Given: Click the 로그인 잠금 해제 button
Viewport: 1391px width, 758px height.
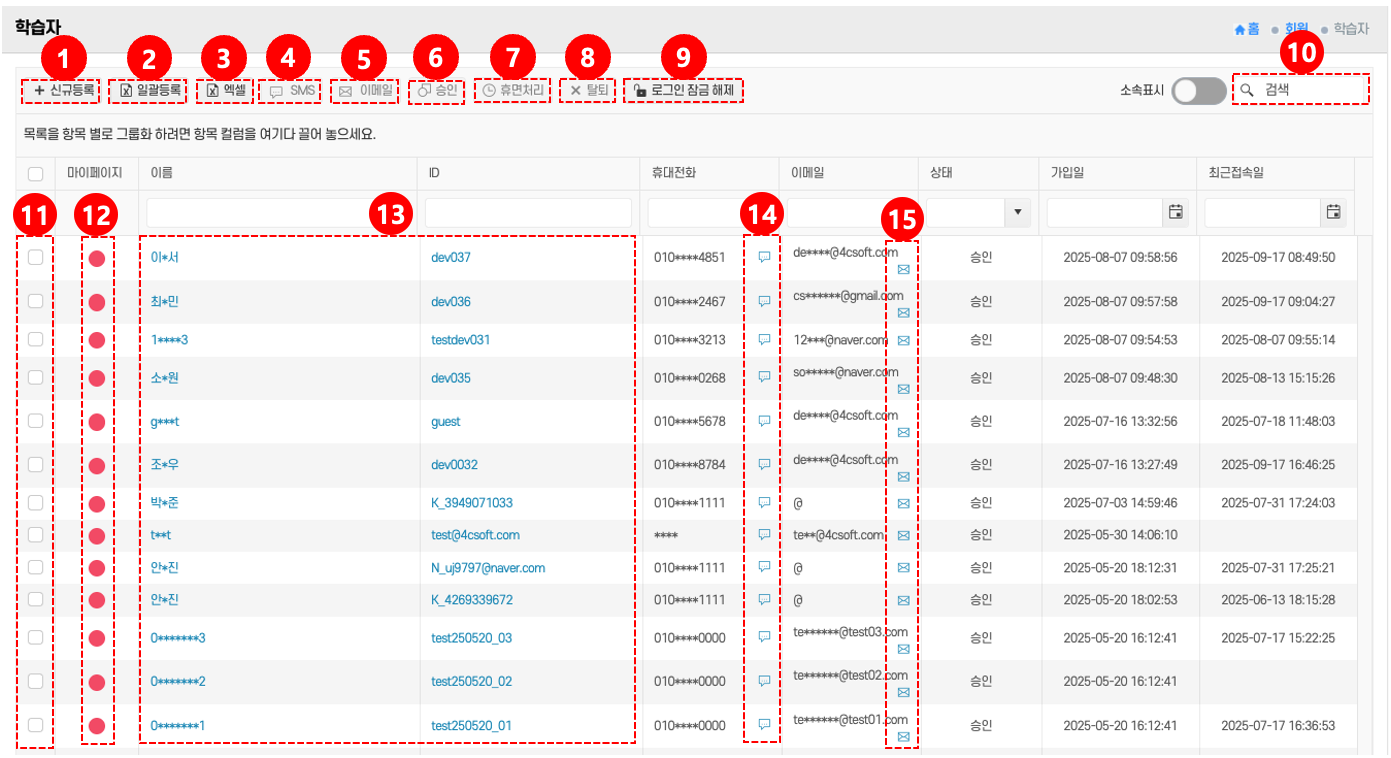Looking at the screenshot, I should [684, 91].
